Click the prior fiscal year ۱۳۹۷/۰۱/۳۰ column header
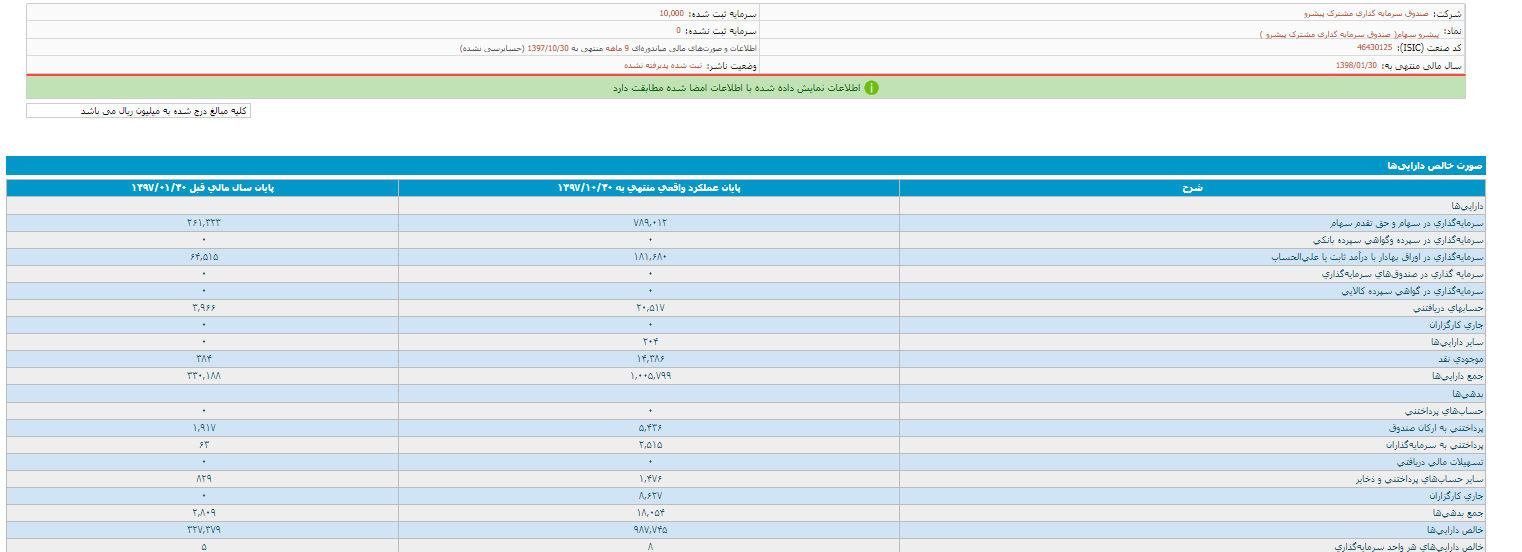Screen dimensions: 1522x552 tap(202, 188)
